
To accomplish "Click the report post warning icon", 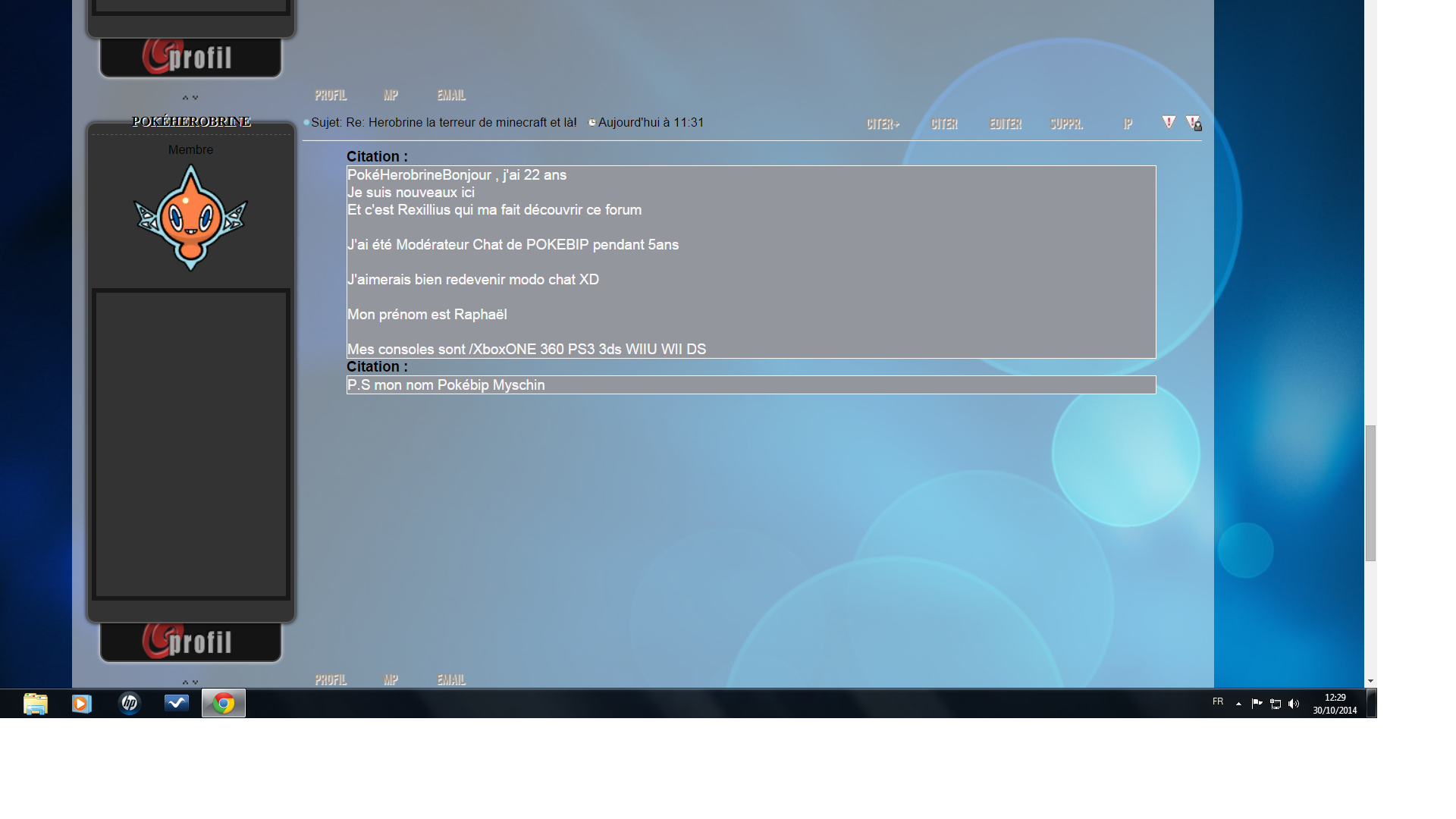I will [x=1169, y=122].
